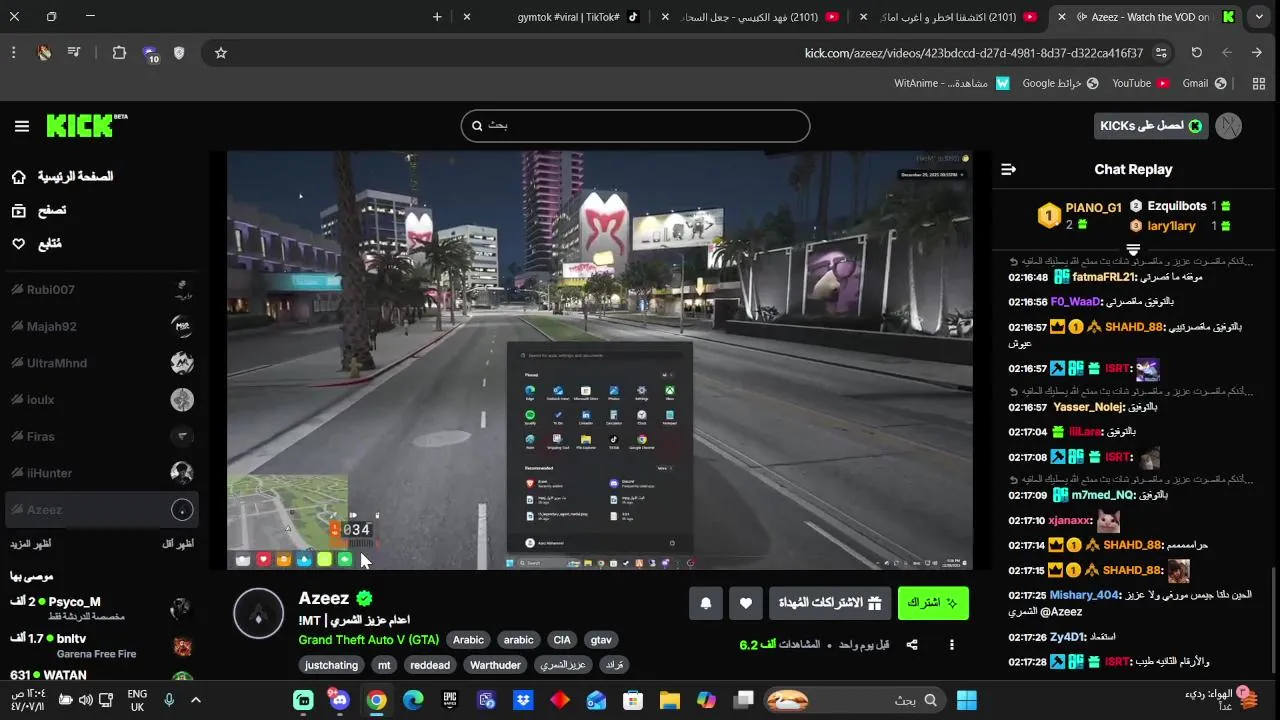Viewport: 1280px width, 720px height.
Task: Switch to the فهد الكبيسي YouTube tab
Action: click(760, 17)
